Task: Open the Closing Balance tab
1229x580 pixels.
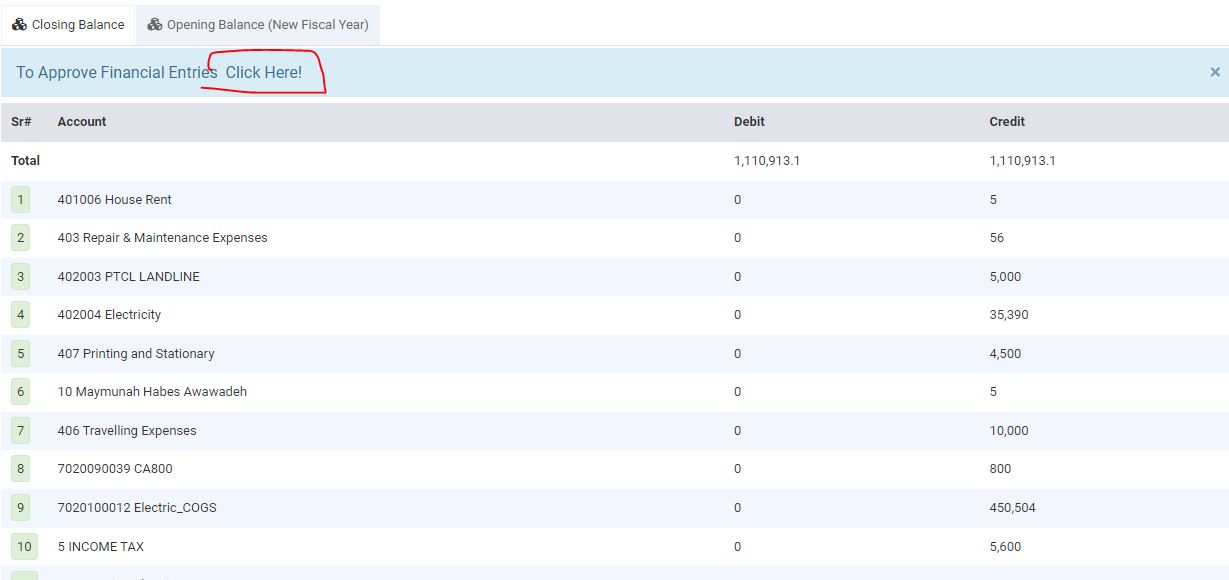Action: (68, 24)
